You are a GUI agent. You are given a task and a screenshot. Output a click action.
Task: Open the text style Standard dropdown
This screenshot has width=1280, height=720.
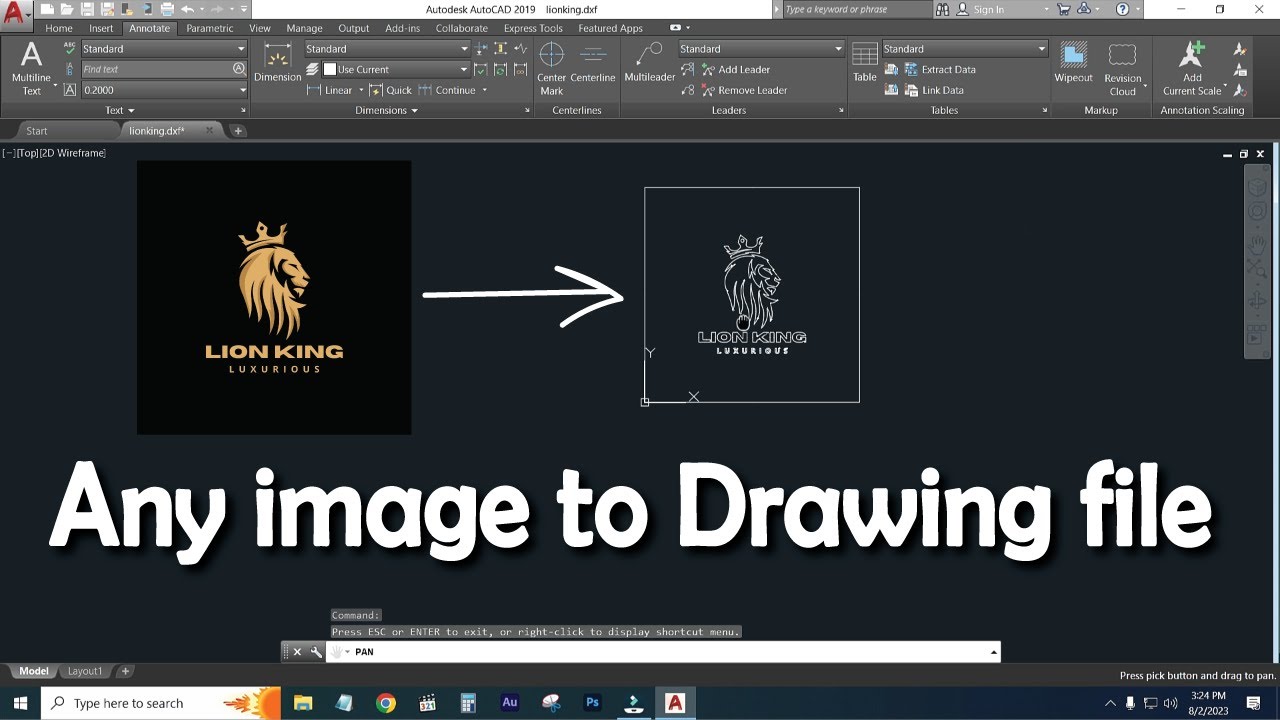pyautogui.click(x=164, y=49)
